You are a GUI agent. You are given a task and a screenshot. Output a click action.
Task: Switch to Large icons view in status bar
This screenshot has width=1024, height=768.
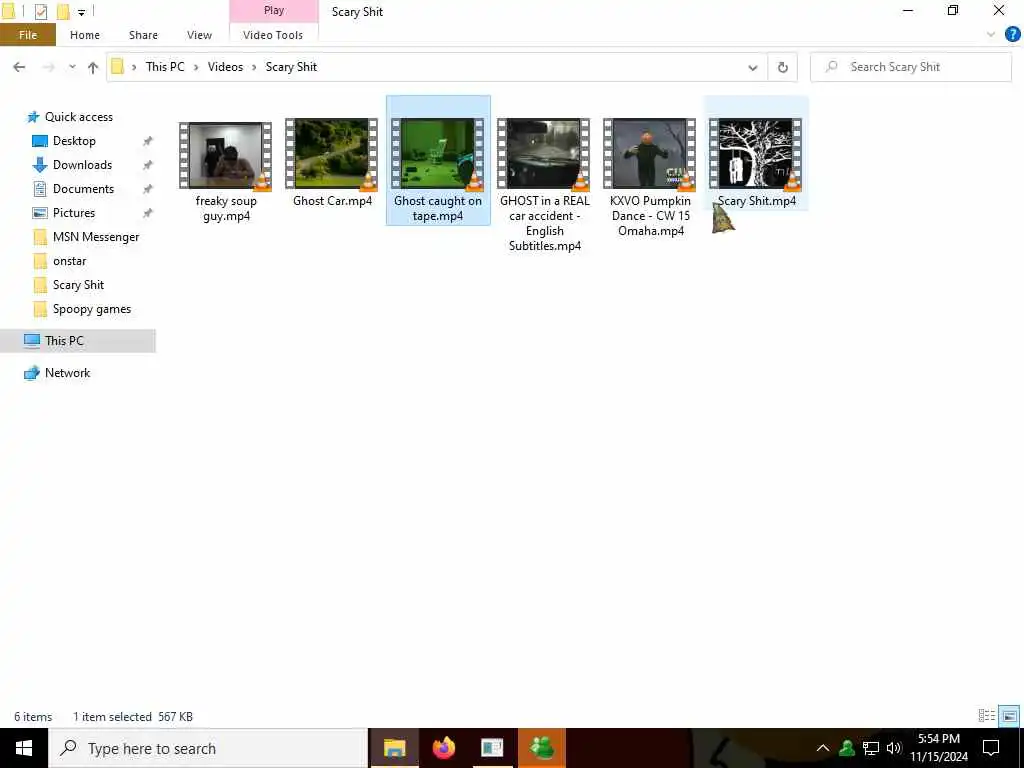click(1009, 716)
